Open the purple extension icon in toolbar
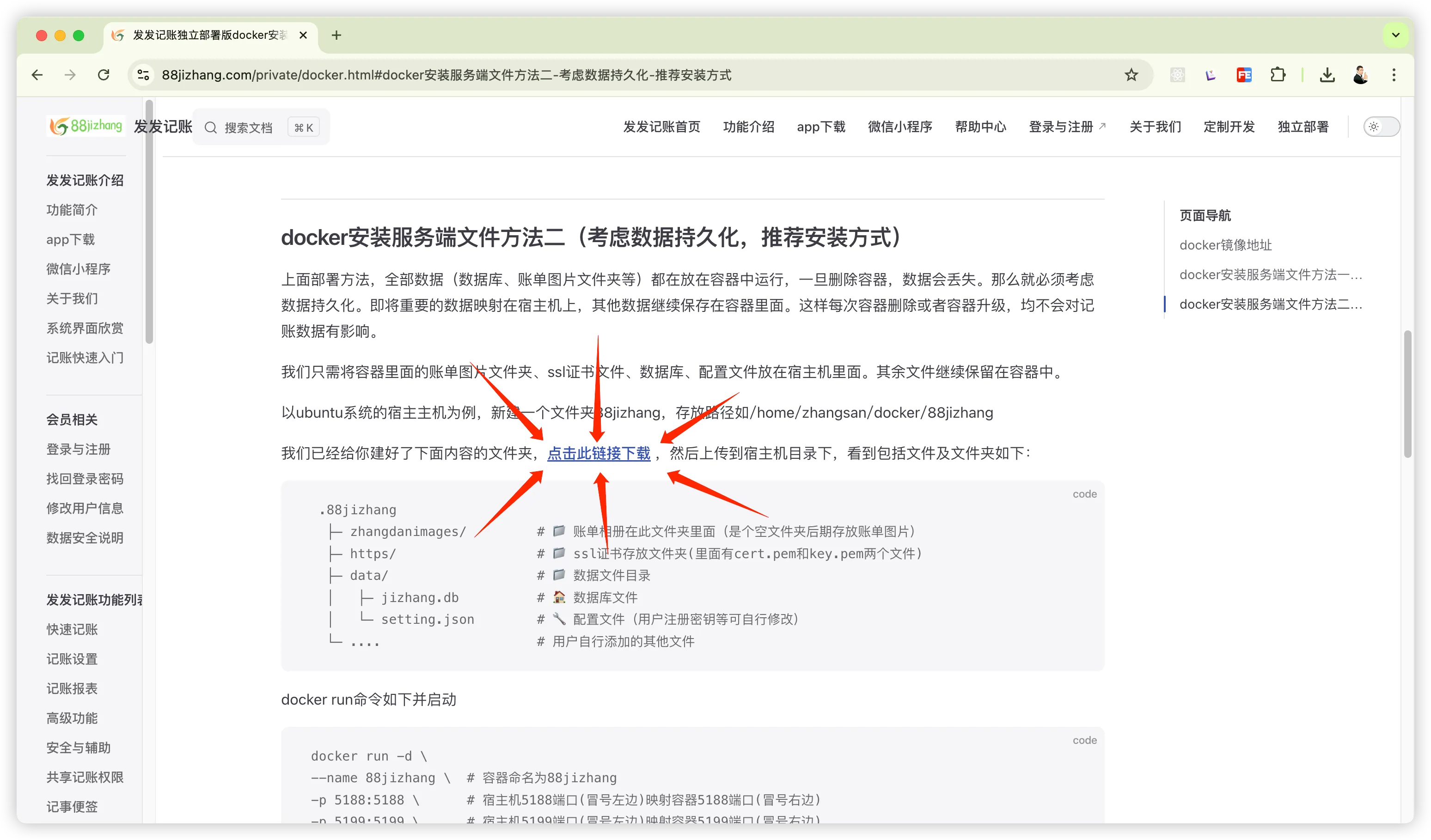Image resolution: width=1431 pixels, height=840 pixels. click(x=1211, y=75)
